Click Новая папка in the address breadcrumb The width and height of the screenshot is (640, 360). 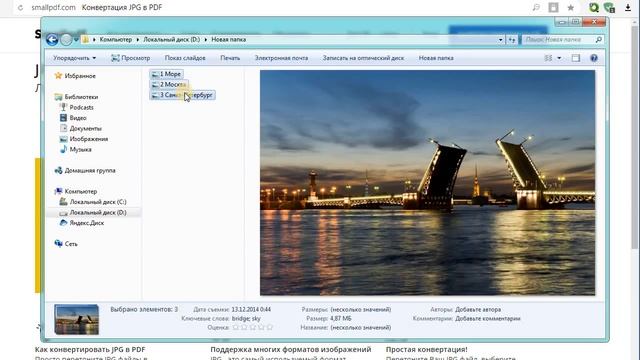click(x=229, y=40)
